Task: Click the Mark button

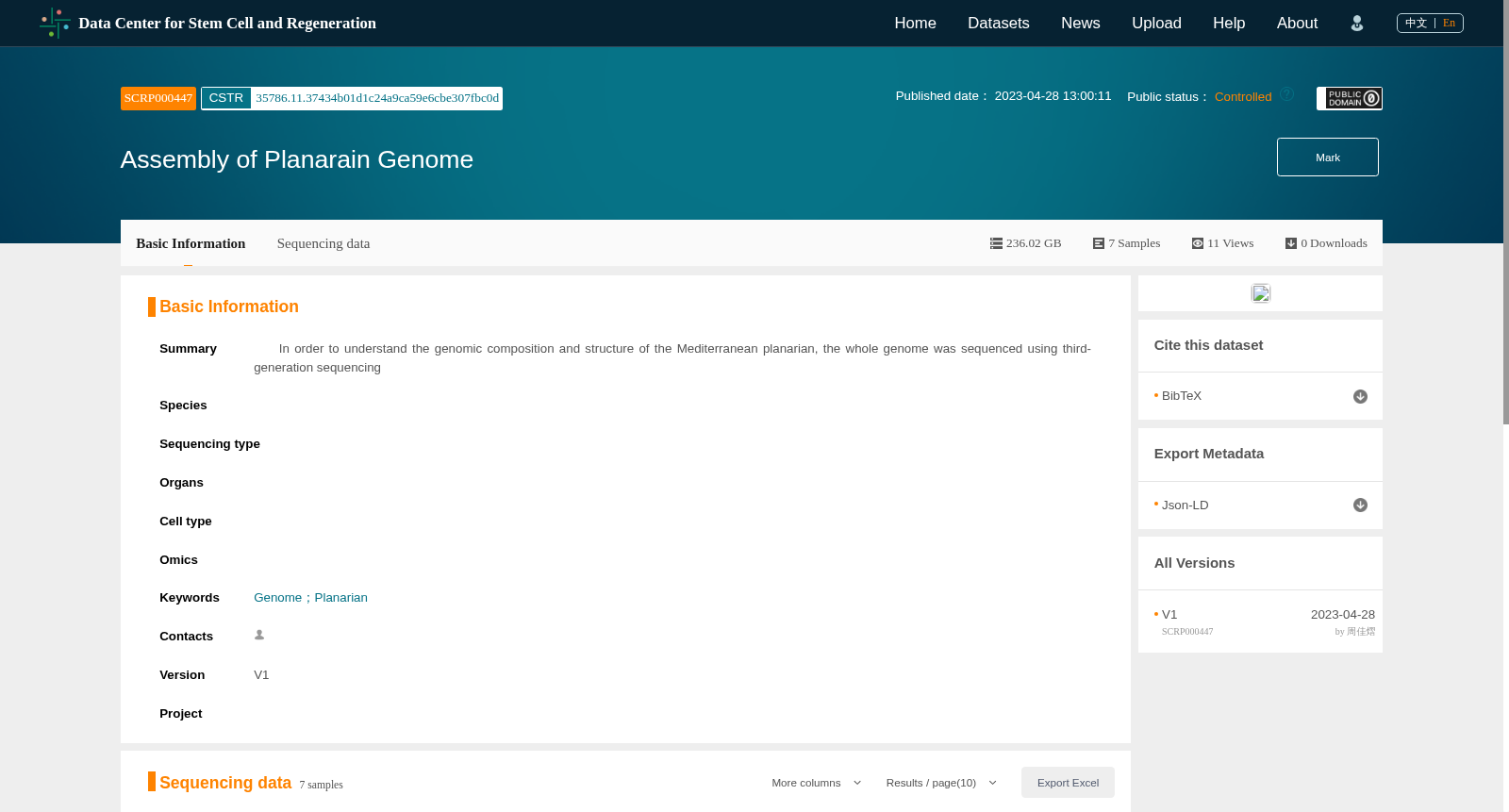Action: click(1328, 157)
